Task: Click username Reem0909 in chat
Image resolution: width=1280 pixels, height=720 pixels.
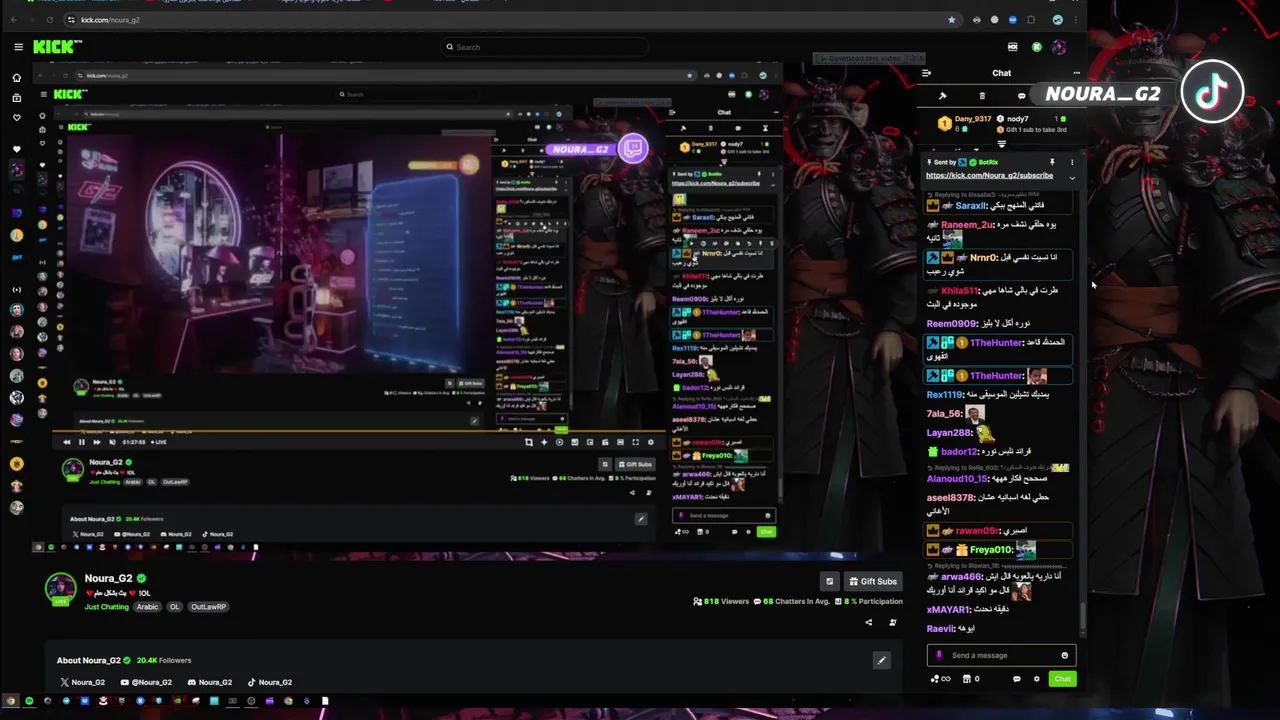Action: 952,324
